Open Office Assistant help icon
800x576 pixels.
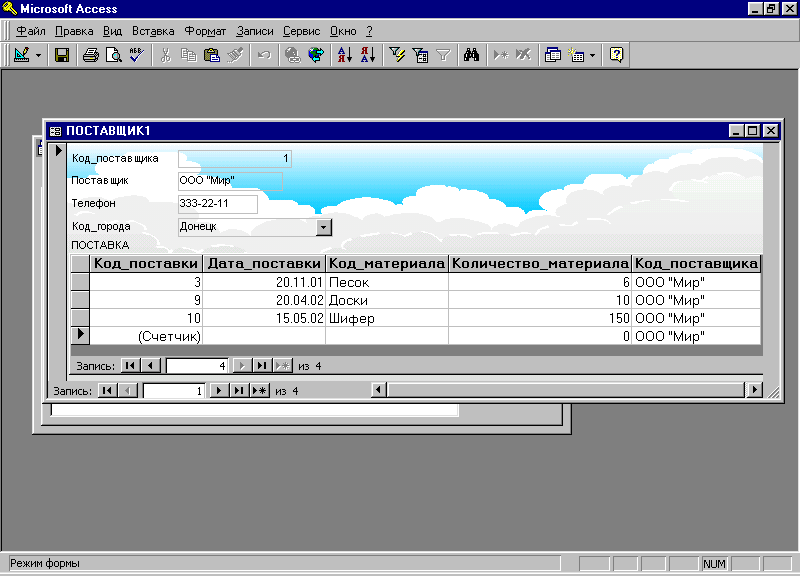pos(616,55)
